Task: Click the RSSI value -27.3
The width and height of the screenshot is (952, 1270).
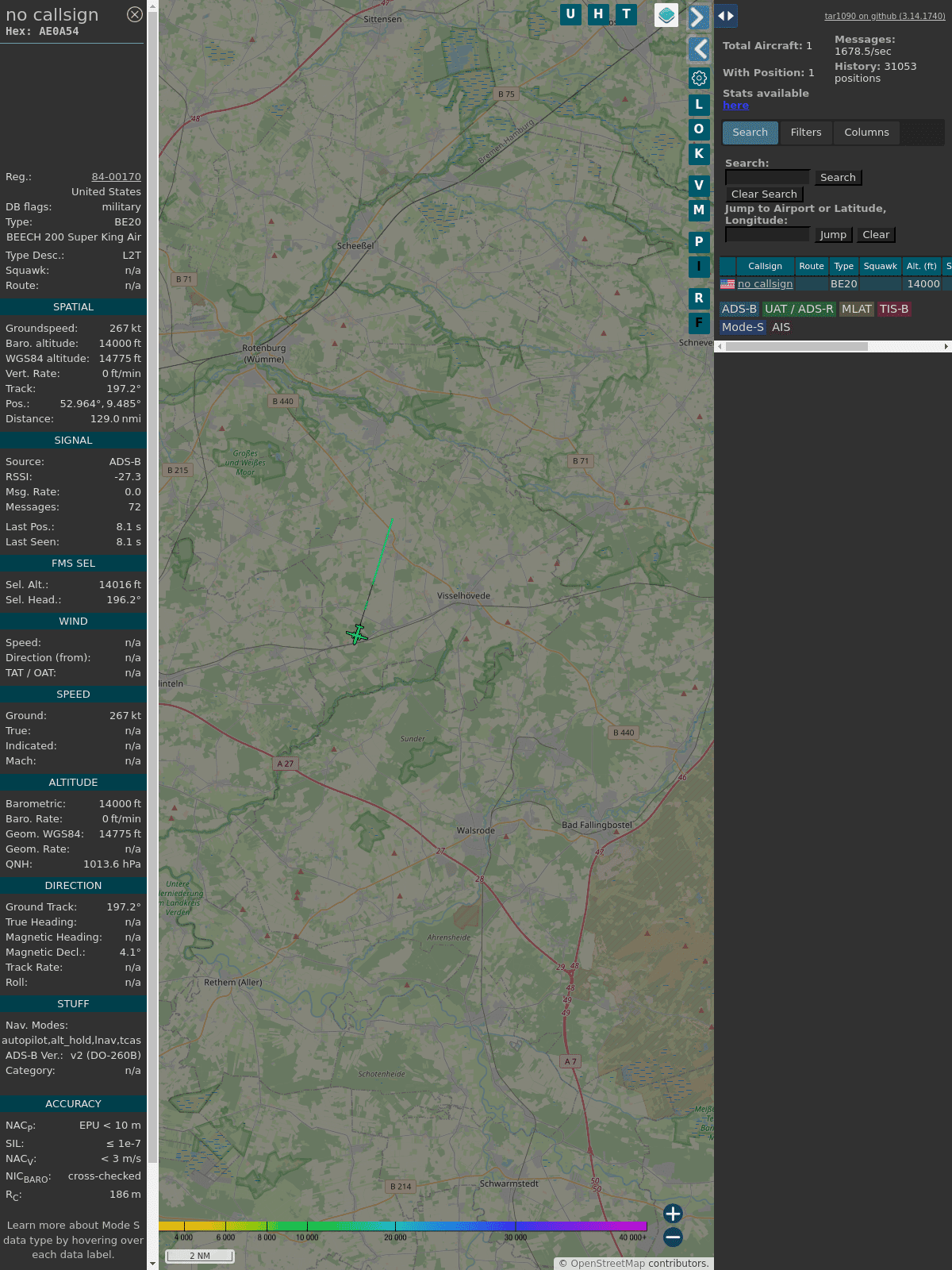Action: (x=128, y=477)
